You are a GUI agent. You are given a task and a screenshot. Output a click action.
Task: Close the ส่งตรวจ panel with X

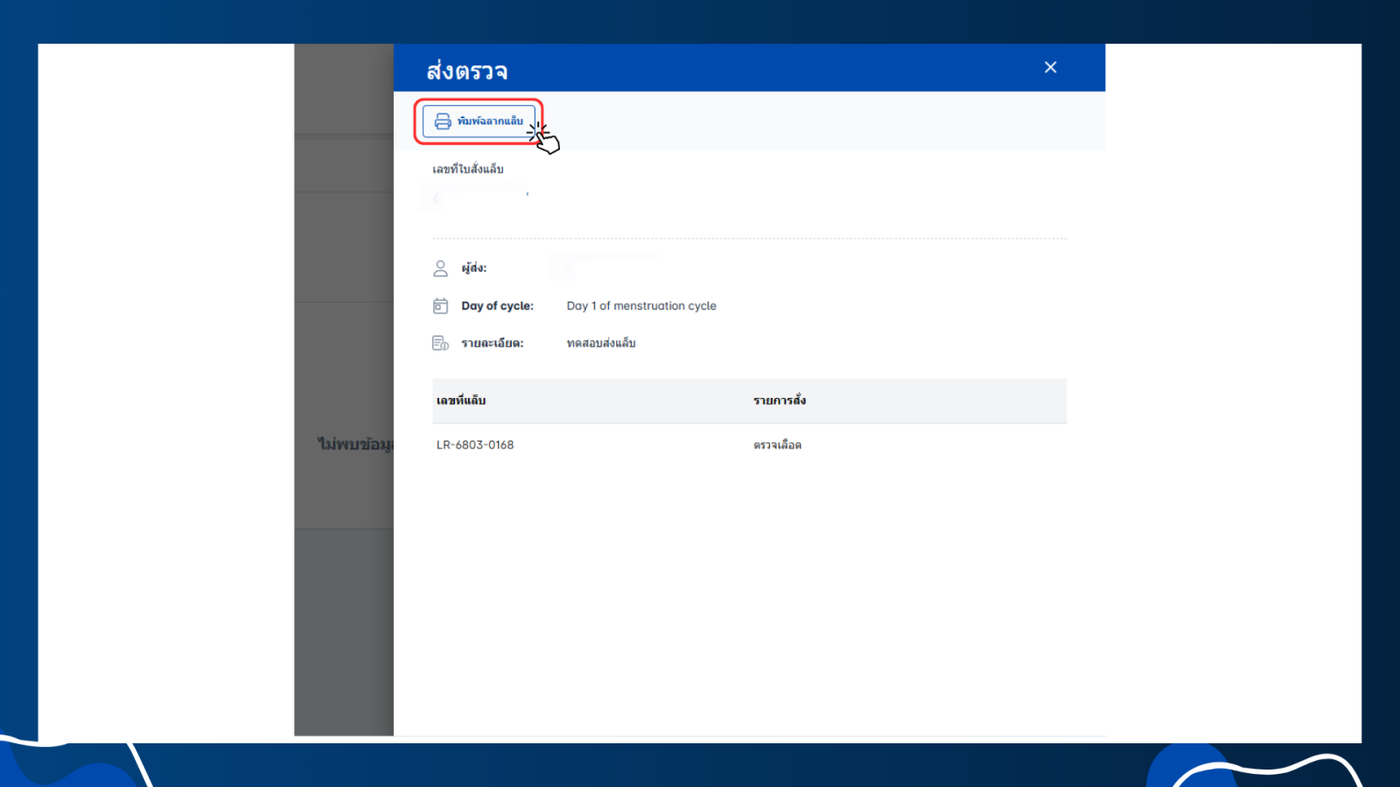(x=1050, y=67)
